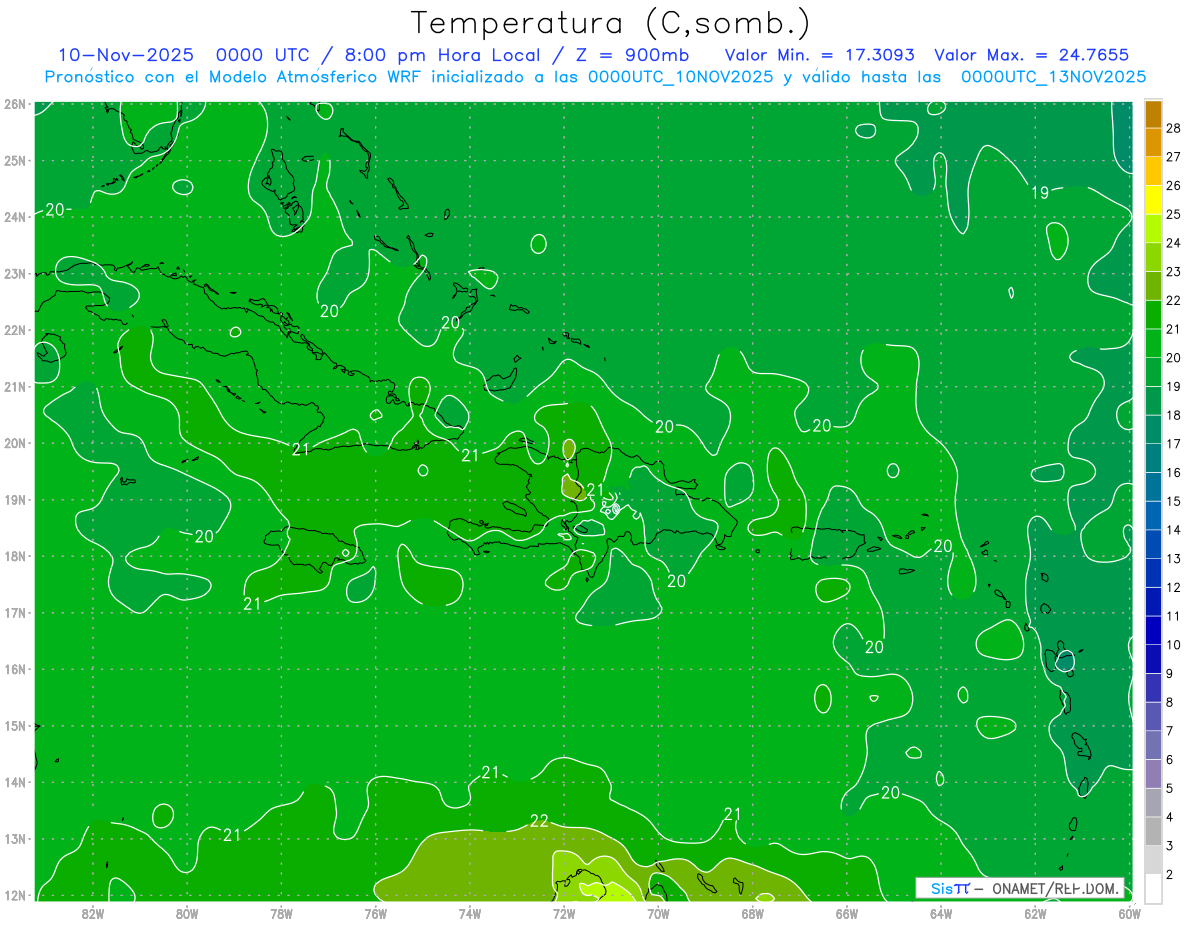Screen dimensions: 1200x927
Task: Click the "15N" latitude axis label
Action: pos(14,725)
